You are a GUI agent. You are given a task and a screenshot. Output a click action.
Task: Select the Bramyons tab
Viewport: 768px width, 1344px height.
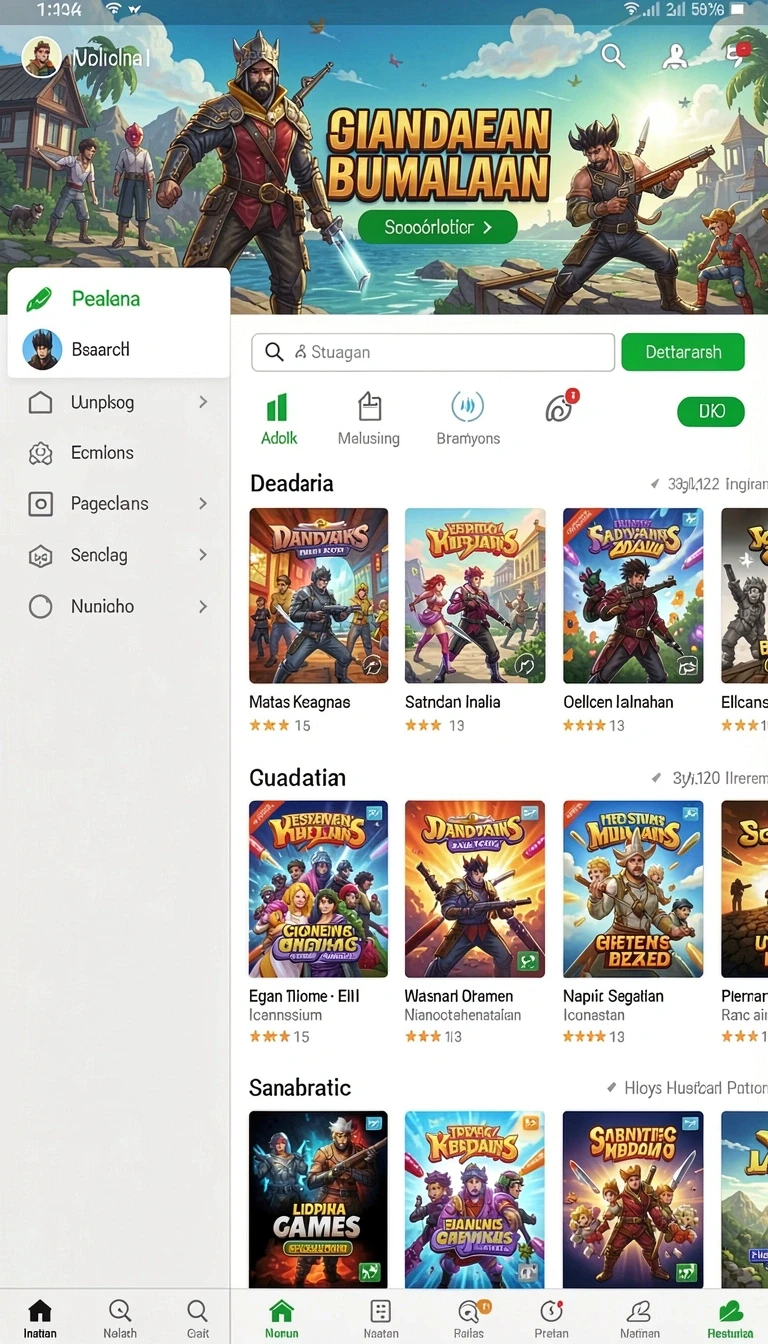468,419
